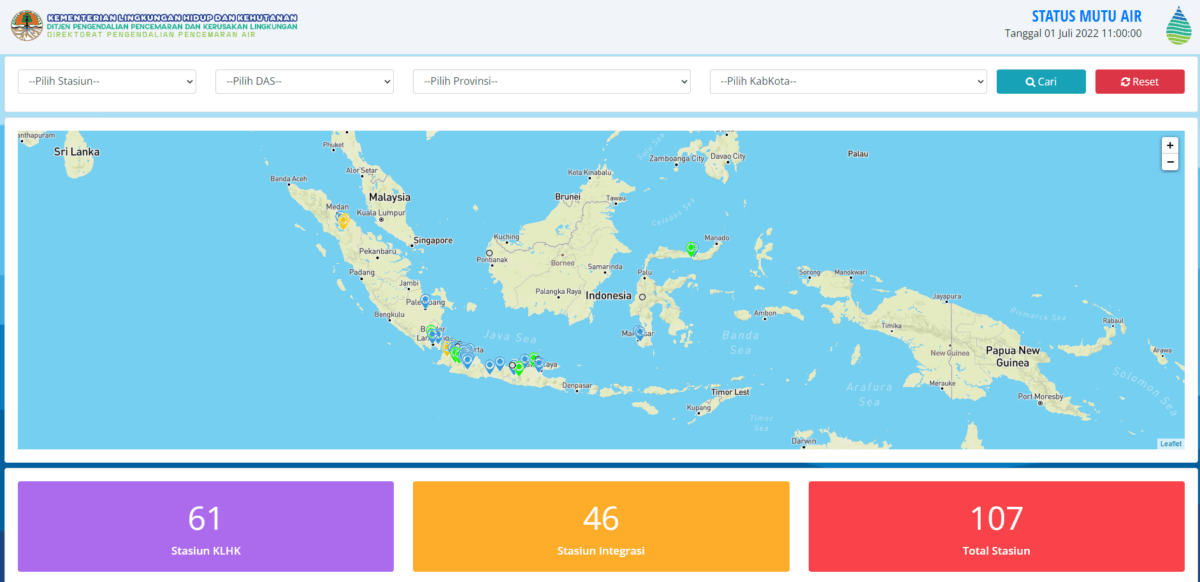Click the blue station marker at Makassar
1200x582 pixels.
coord(639,332)
